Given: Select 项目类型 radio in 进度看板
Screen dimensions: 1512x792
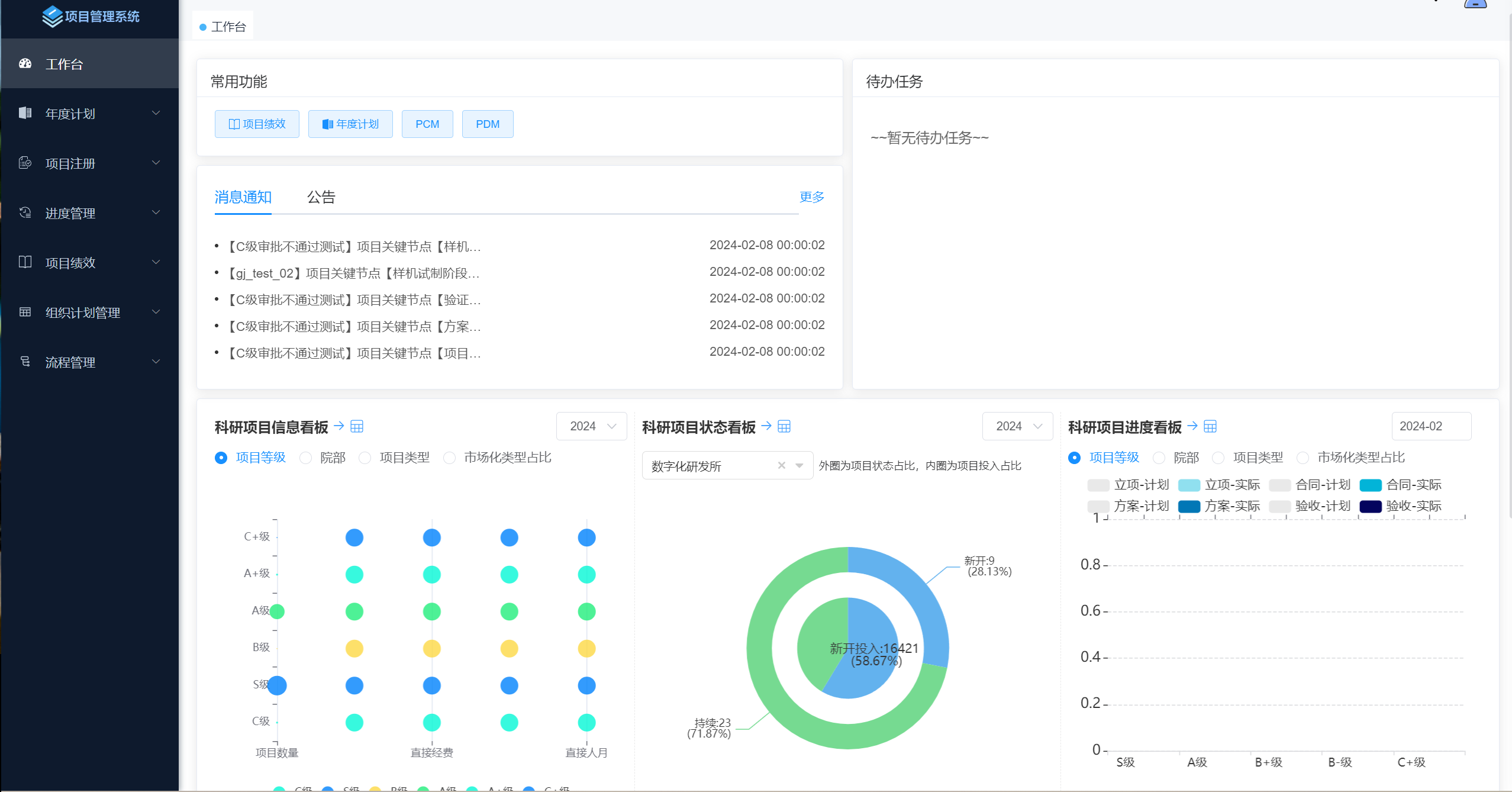Looking at the screenshot, I should (1218, 458).
